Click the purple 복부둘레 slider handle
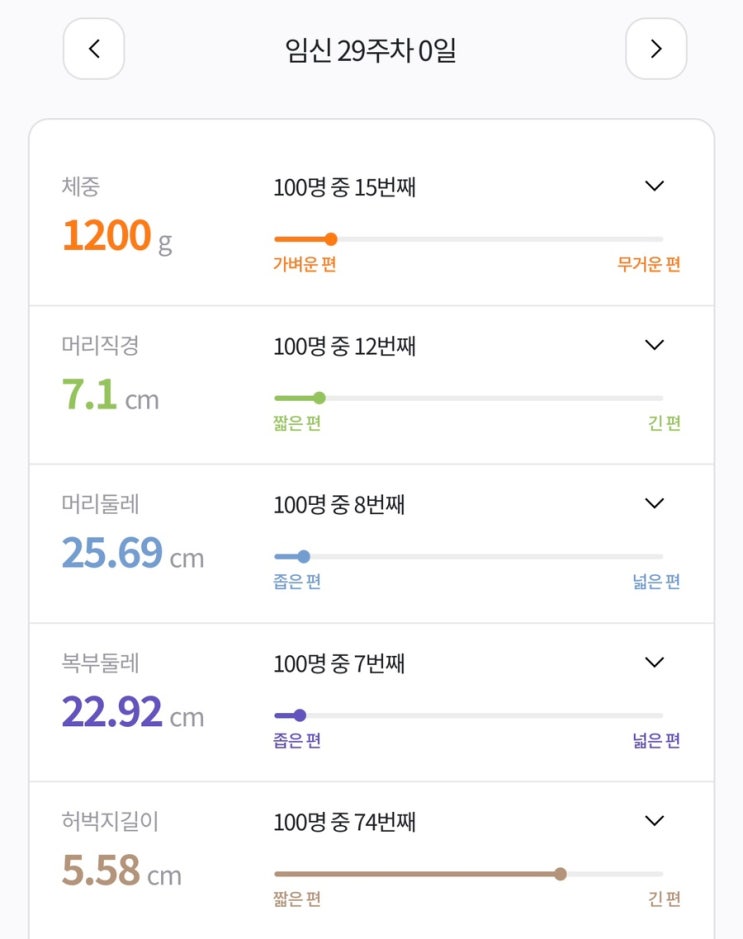Image resolution: width=743 pixels, height=939 pixels. (x=300, y=715)
